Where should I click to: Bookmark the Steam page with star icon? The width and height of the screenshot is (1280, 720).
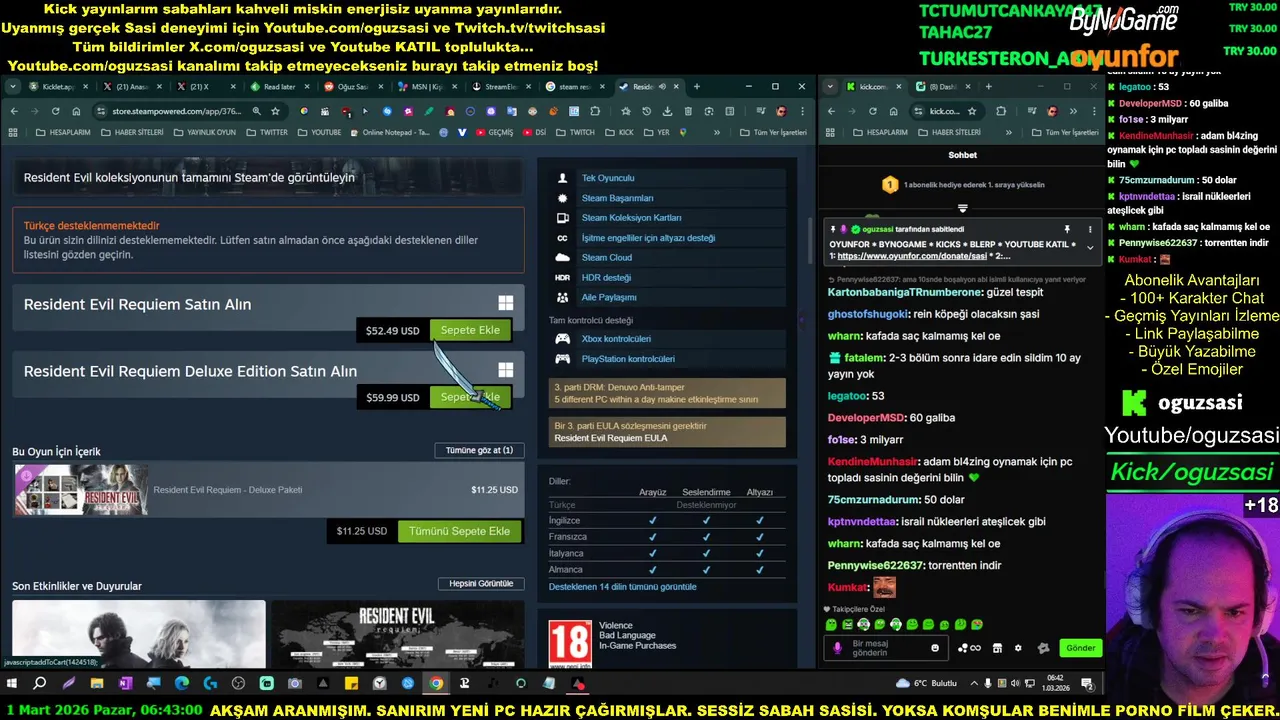pos(275,111)
